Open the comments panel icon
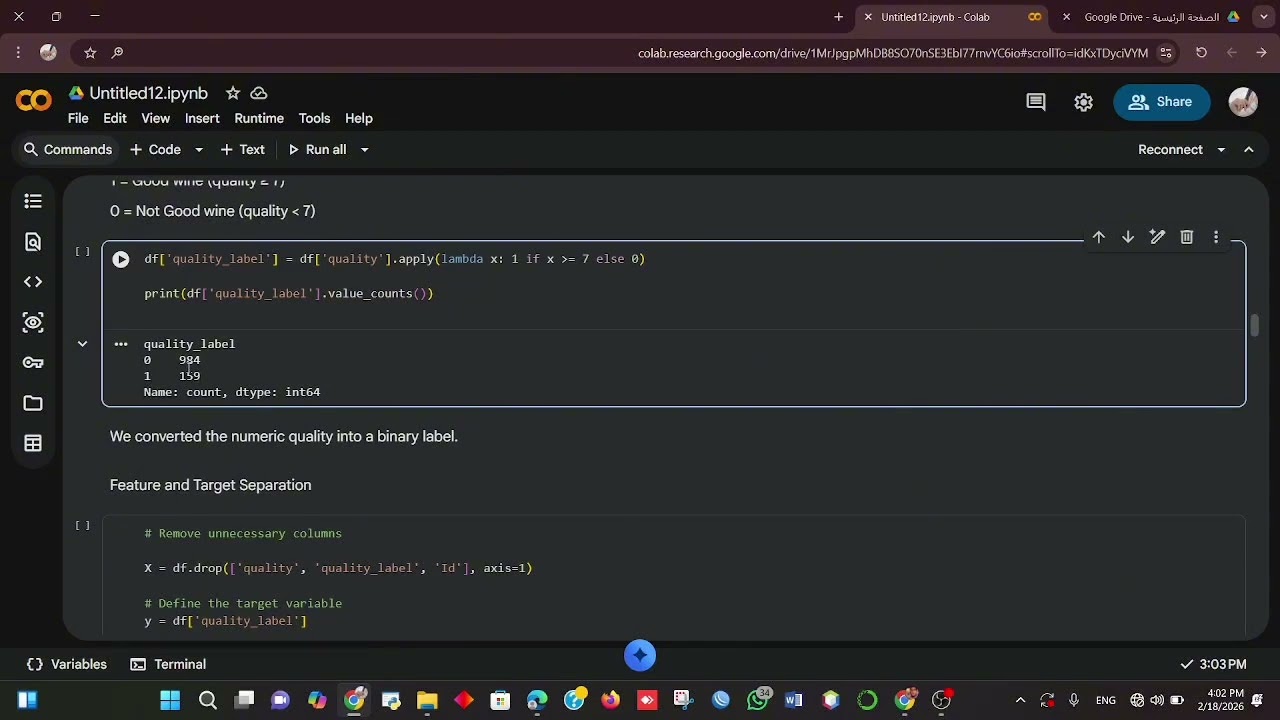 (1036, 102)
